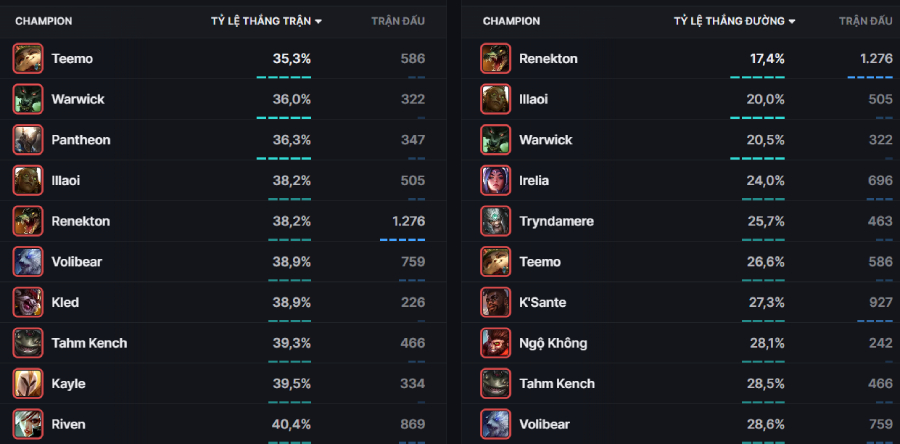Open sort arrow beside Tỷ lệ thắng trận
This screenshot has height=444, width=900.
tap(318, 21)
